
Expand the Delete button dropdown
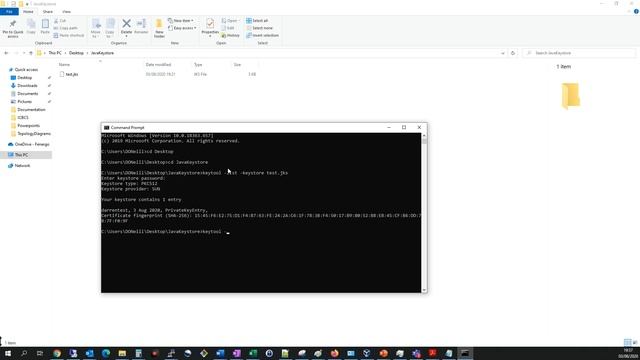(x=127, y=36)
